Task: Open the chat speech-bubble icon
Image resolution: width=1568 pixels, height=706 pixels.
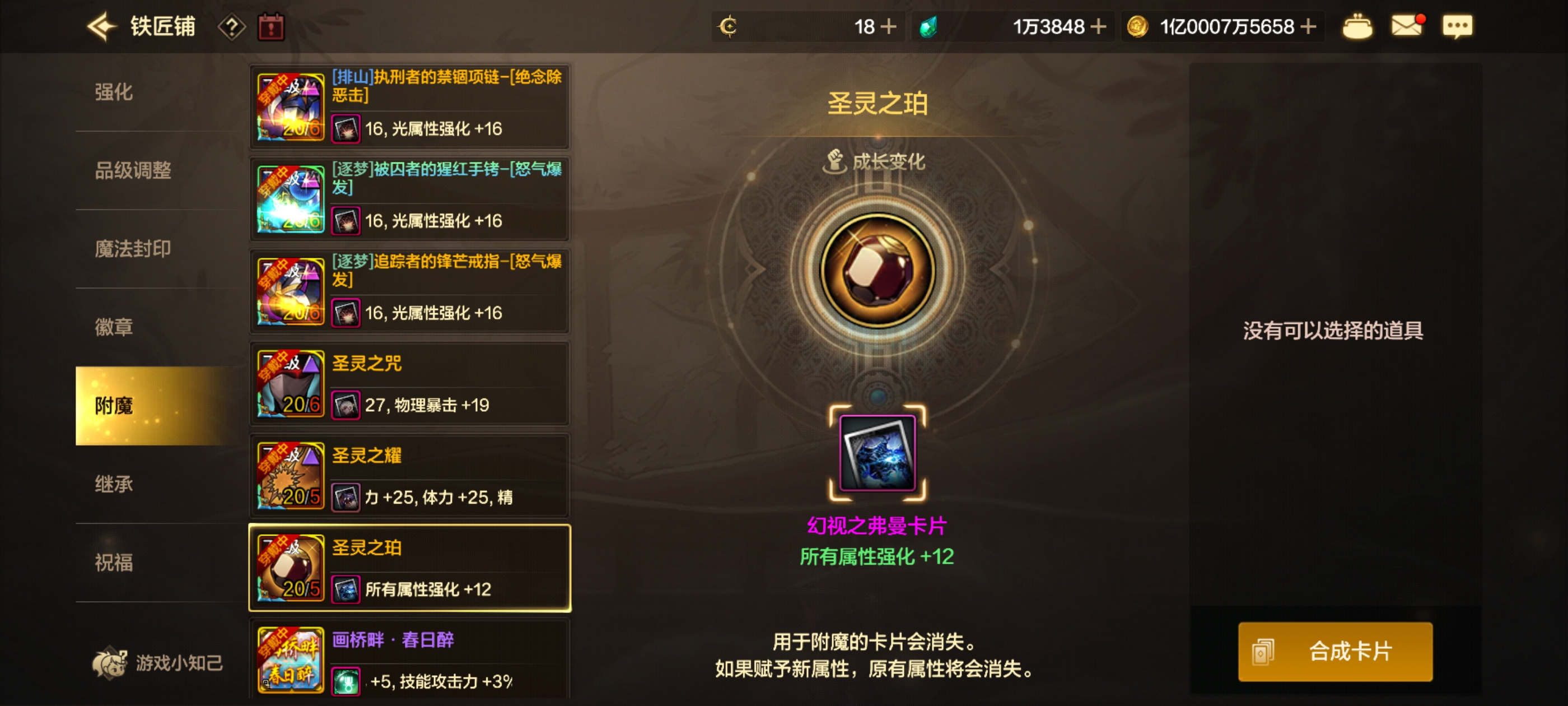Action: click(x=1458, y=26)
